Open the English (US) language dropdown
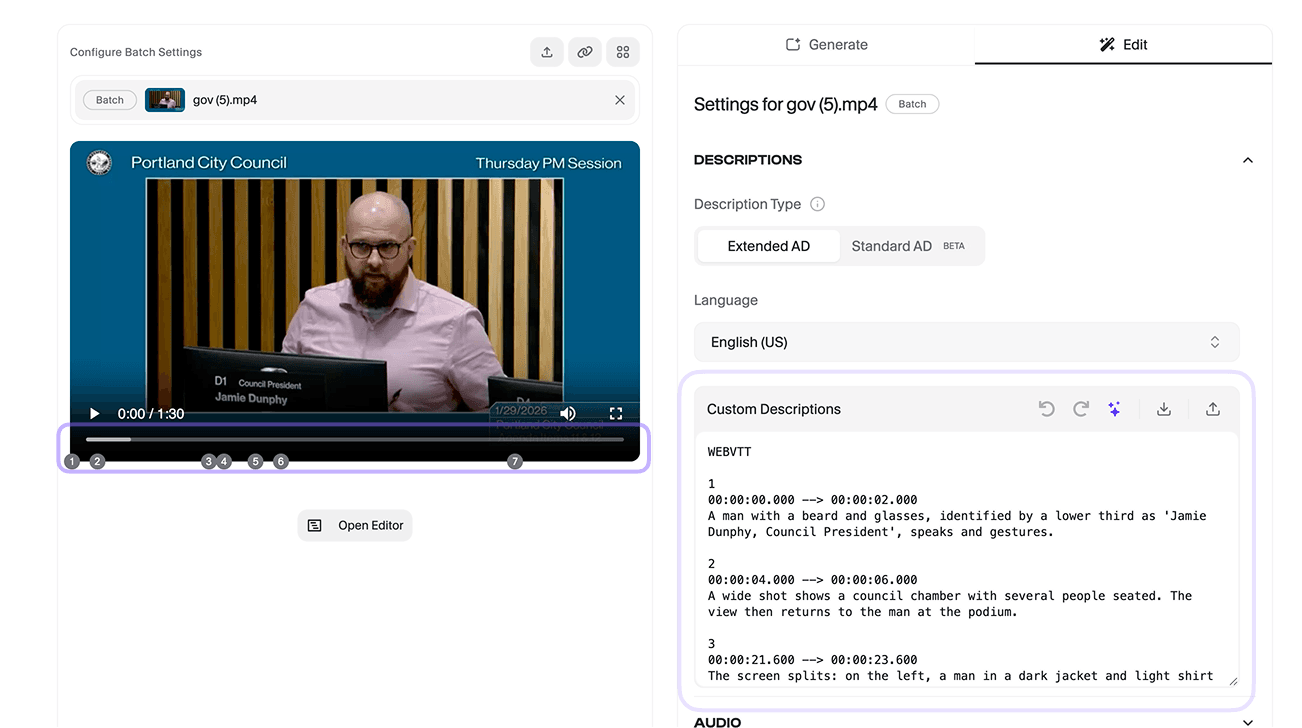Viewport: 1302px width, 728px height. click(x=966, y=342)
